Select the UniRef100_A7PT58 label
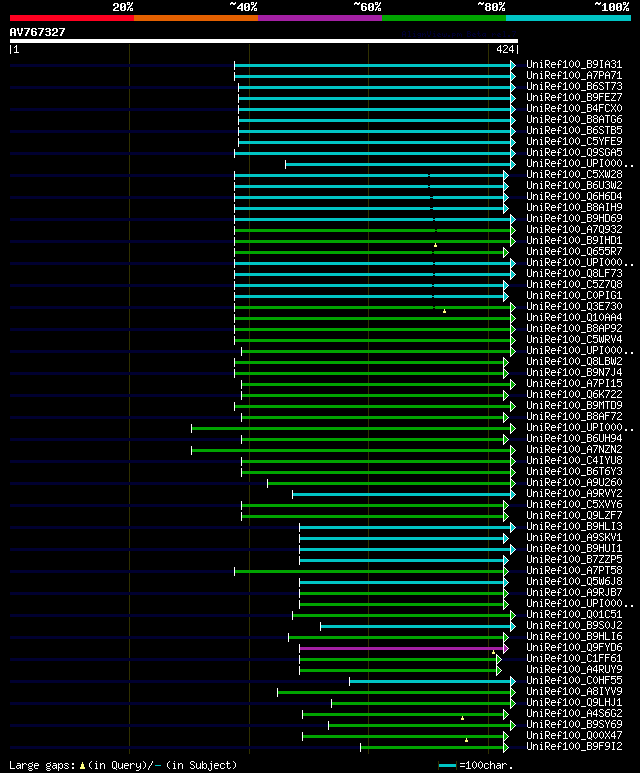 (574, 570)
